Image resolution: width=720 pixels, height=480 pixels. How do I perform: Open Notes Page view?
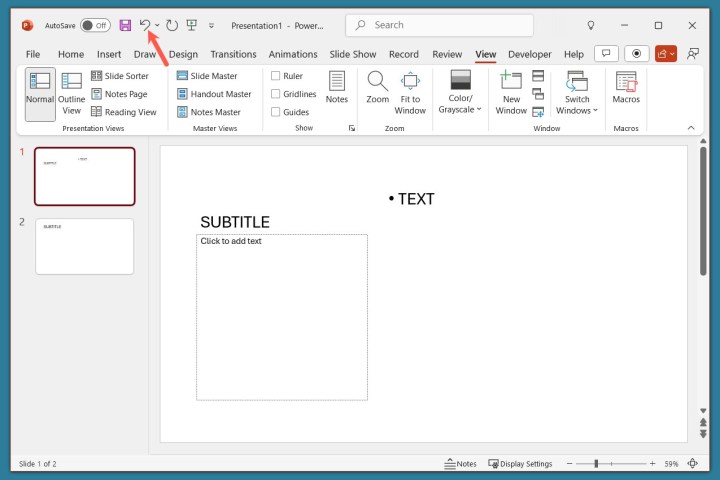pos(119,94)
